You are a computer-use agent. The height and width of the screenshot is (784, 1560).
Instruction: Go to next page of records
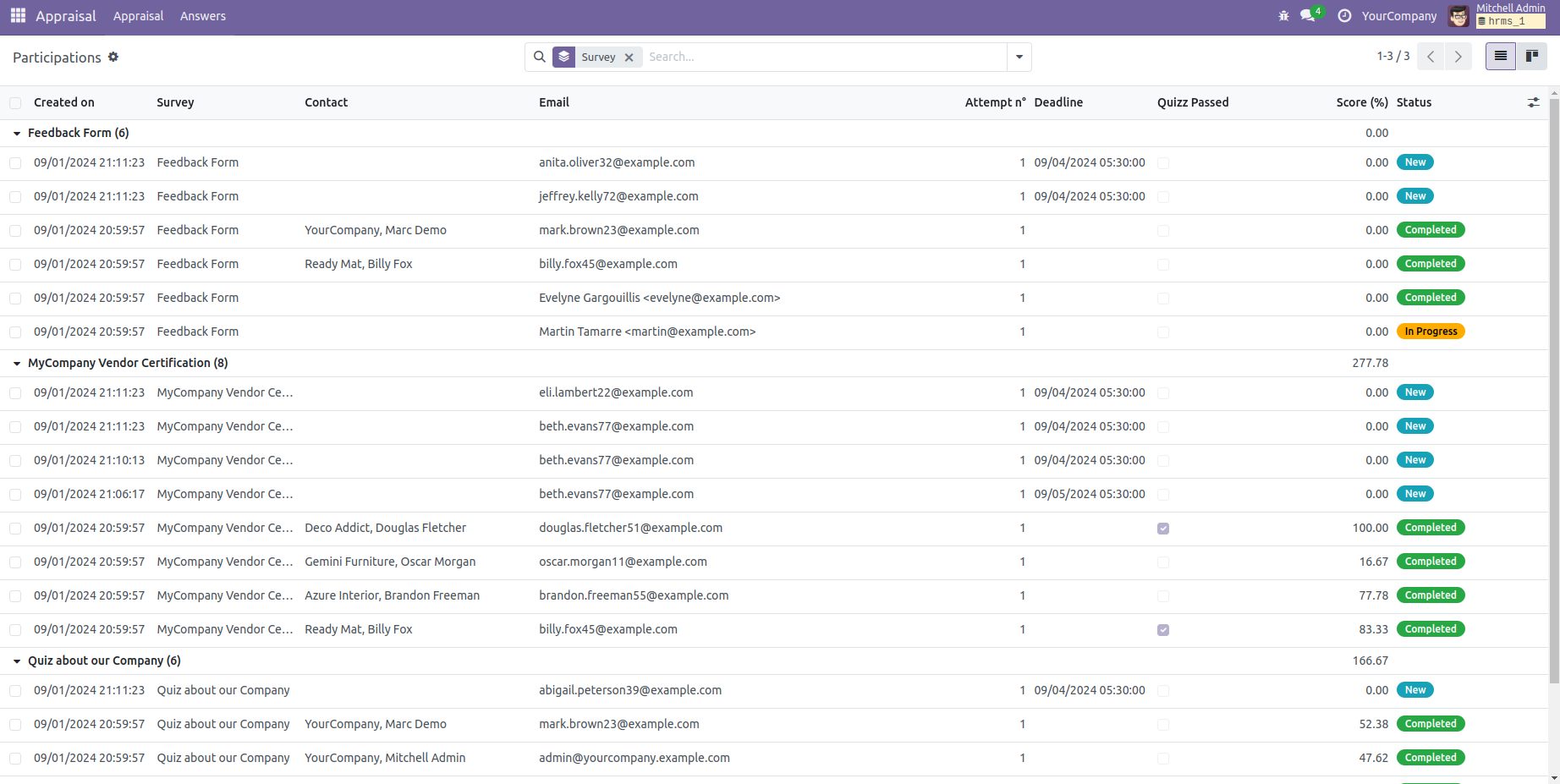point(1458,57)
